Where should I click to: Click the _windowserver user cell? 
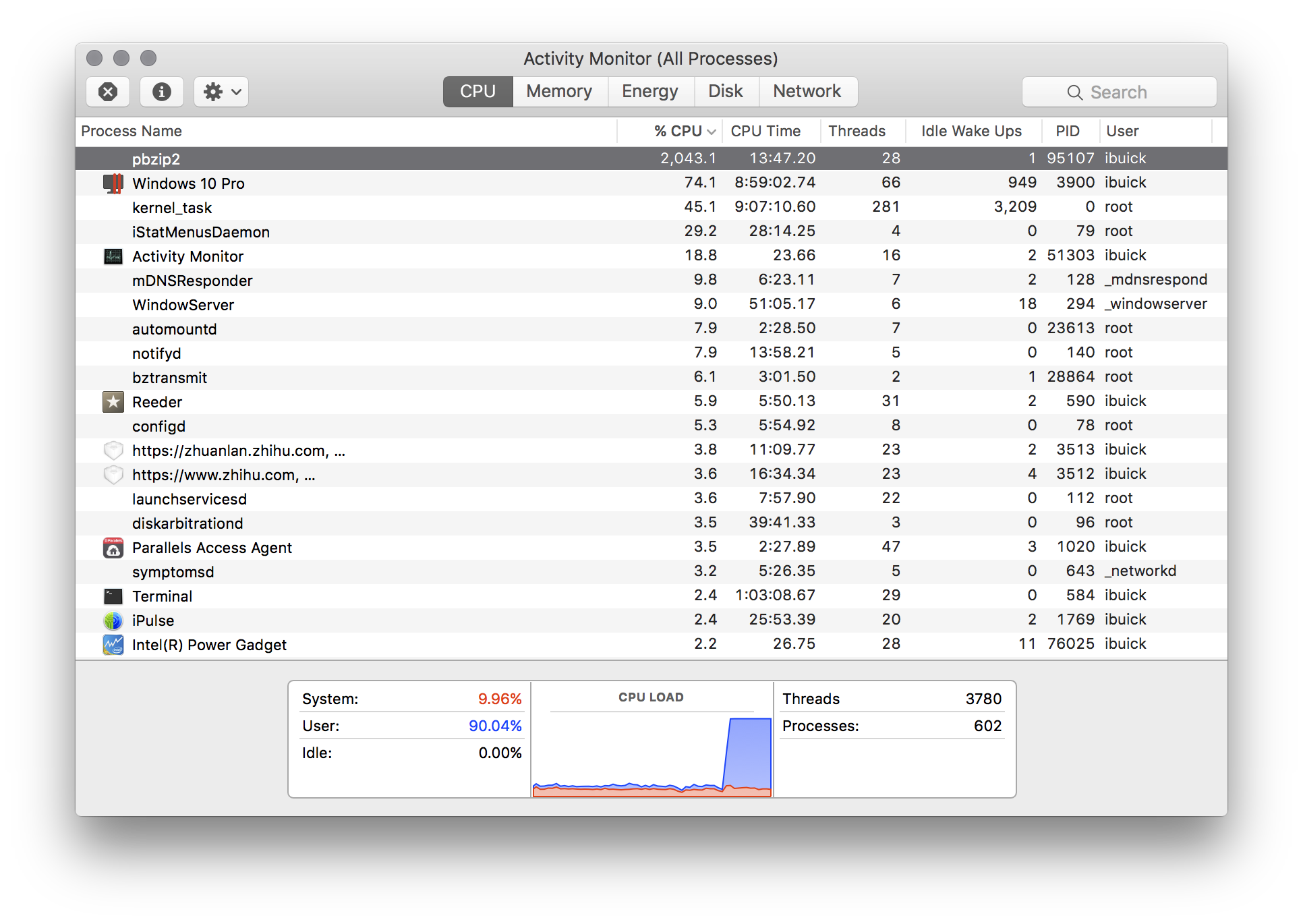(x=1156, y=304)
